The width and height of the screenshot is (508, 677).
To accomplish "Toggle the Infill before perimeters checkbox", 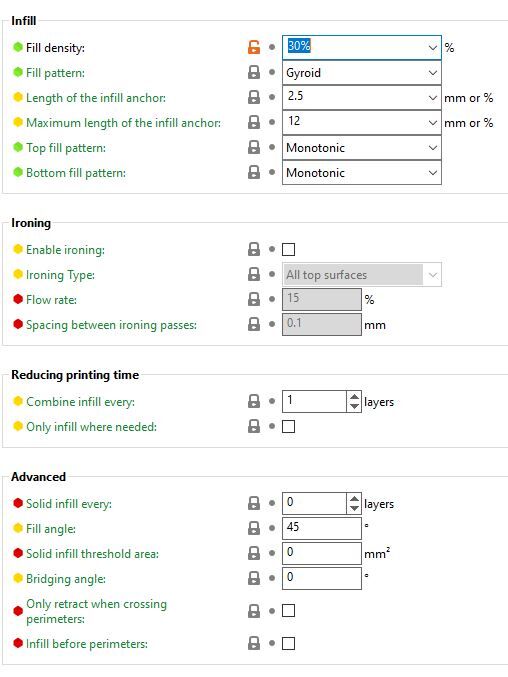I will pyautogui.click(x=288, y=644).
